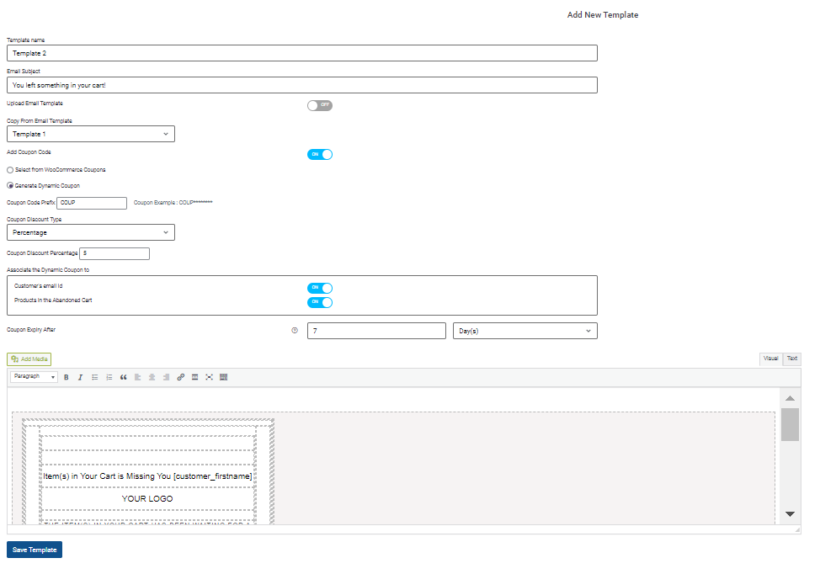This screenshot has height=574, width=820.
Task: Toggle italic formatting in the editor
Action: coord(81,377)
